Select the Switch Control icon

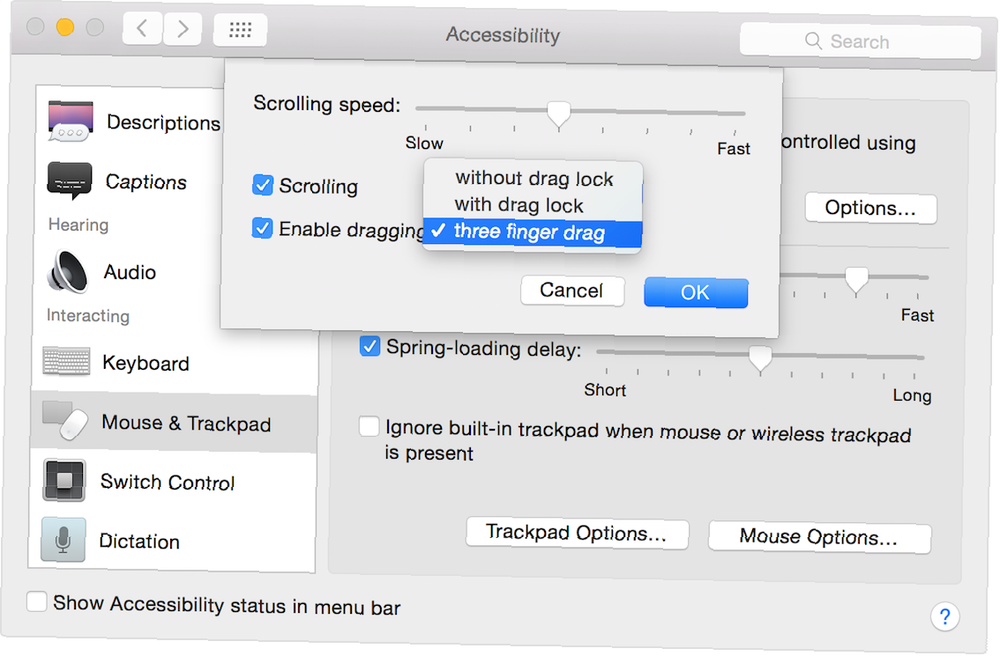coord(64,479)
